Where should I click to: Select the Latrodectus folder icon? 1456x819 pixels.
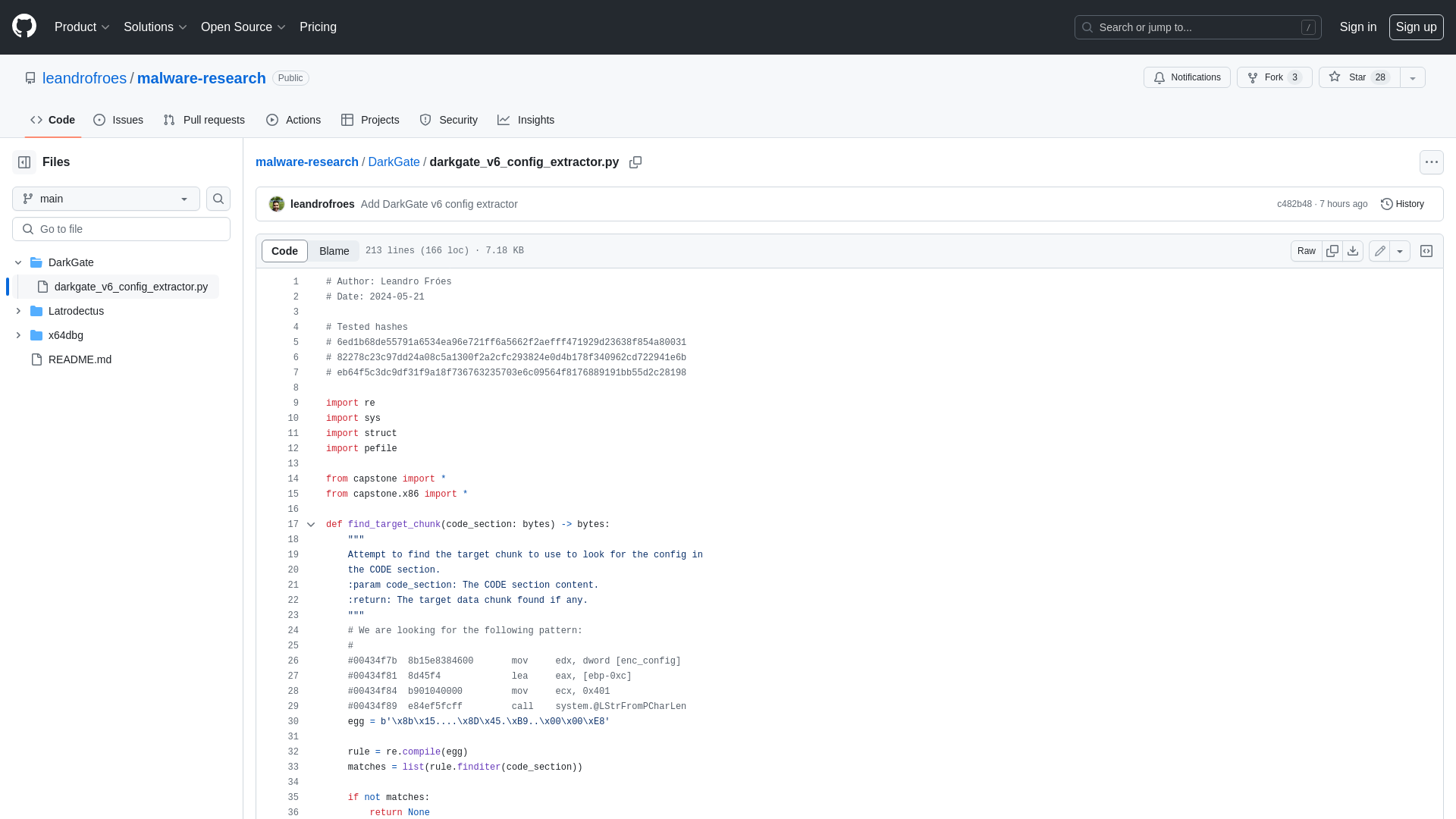pyautogui.click(x=36, y=311)
